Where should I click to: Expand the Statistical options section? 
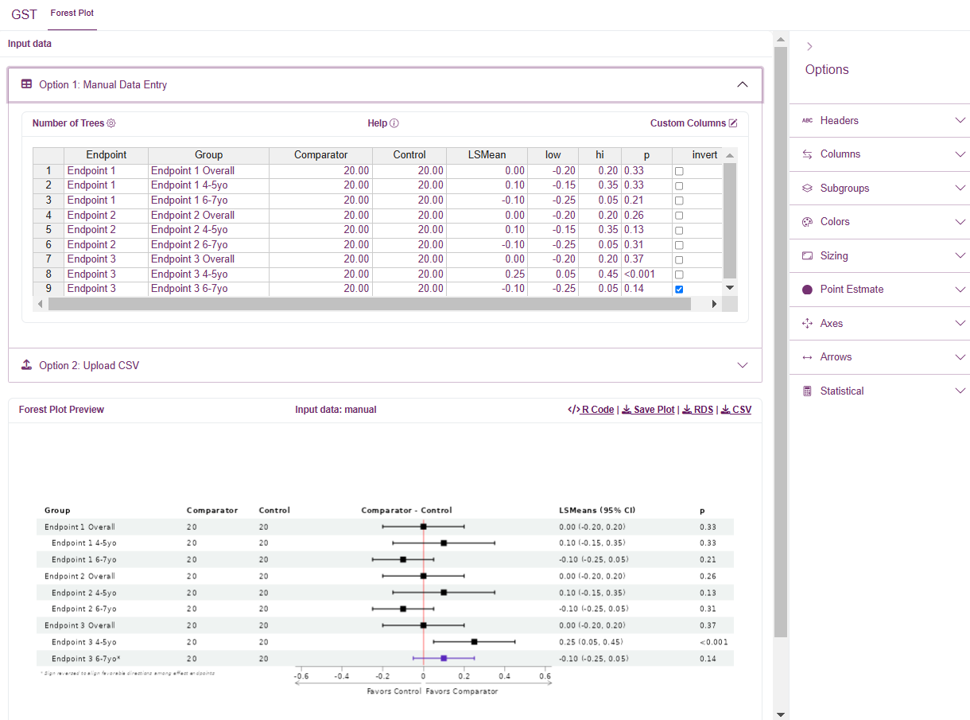[959, 391]
